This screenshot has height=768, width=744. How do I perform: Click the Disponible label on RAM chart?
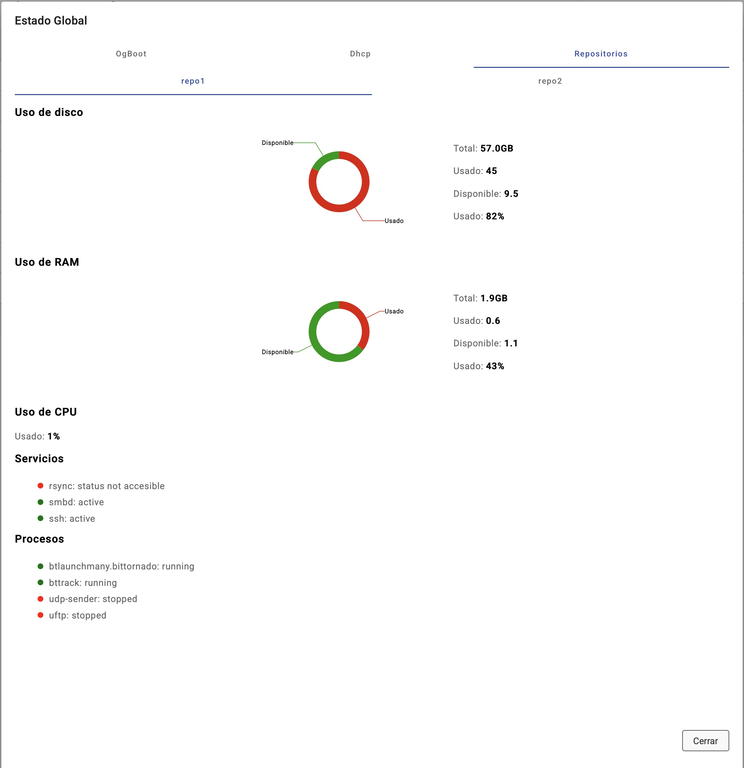(277, 352)
